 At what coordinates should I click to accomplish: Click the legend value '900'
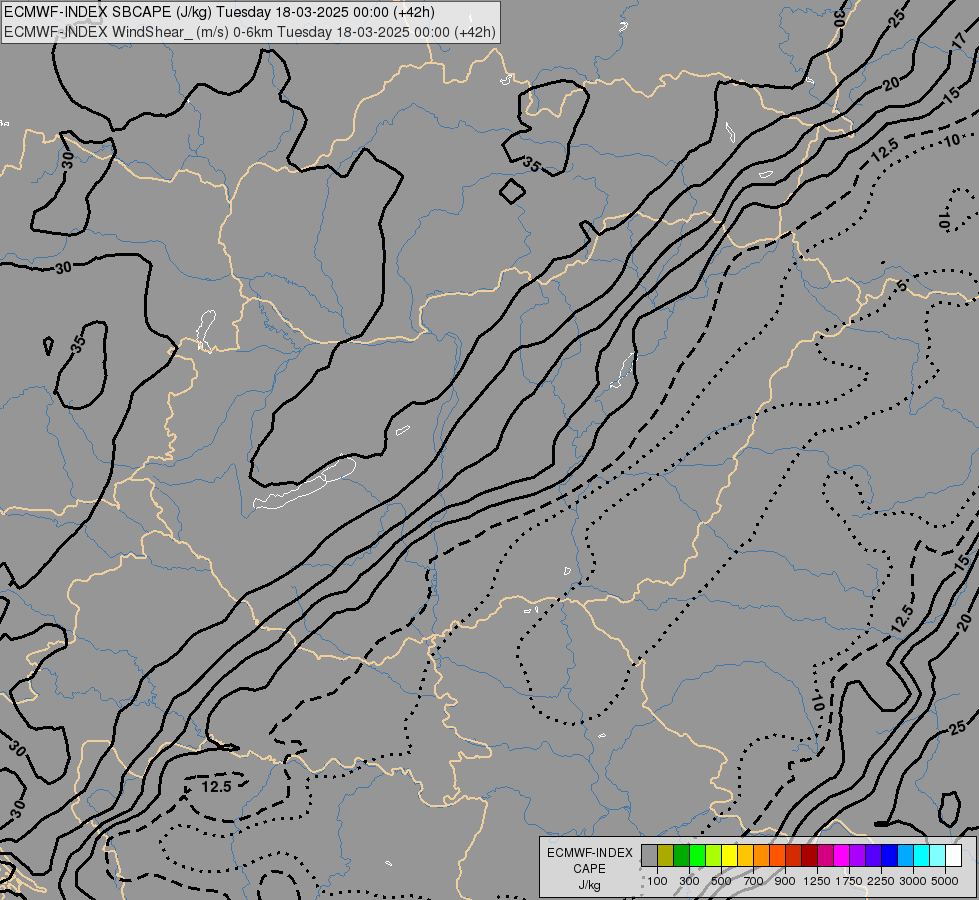[x=785, y=881]
